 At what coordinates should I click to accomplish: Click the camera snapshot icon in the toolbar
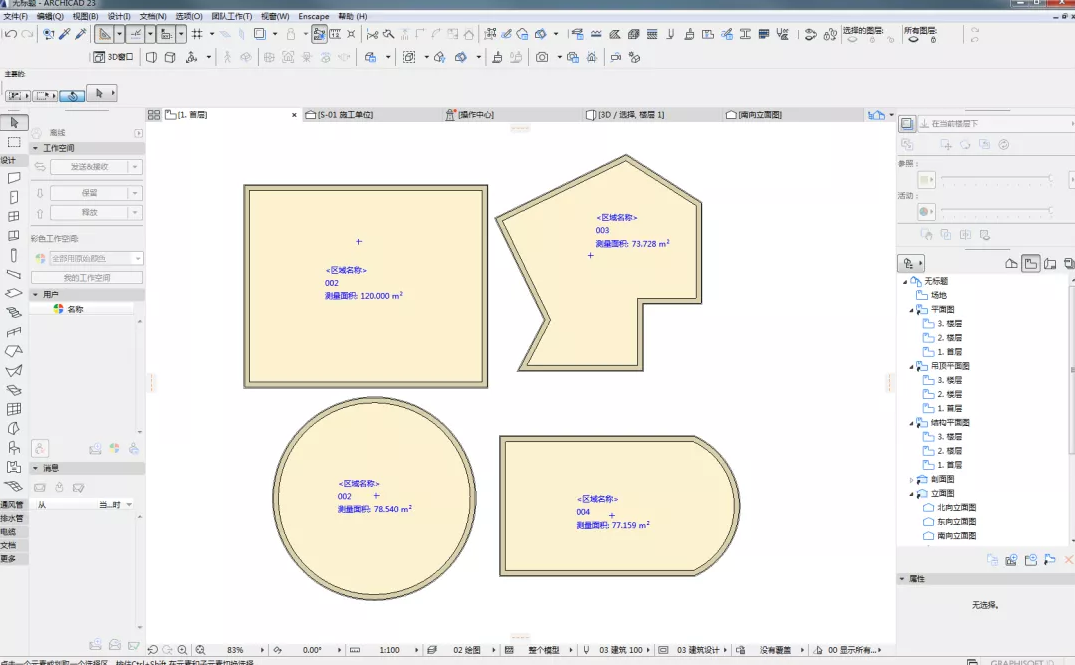542,57
